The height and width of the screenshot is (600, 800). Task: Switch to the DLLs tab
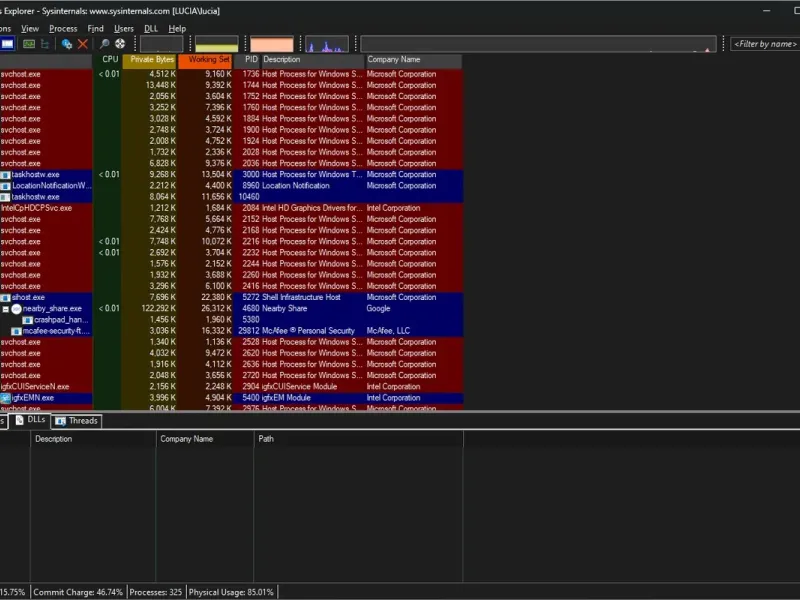31,420
